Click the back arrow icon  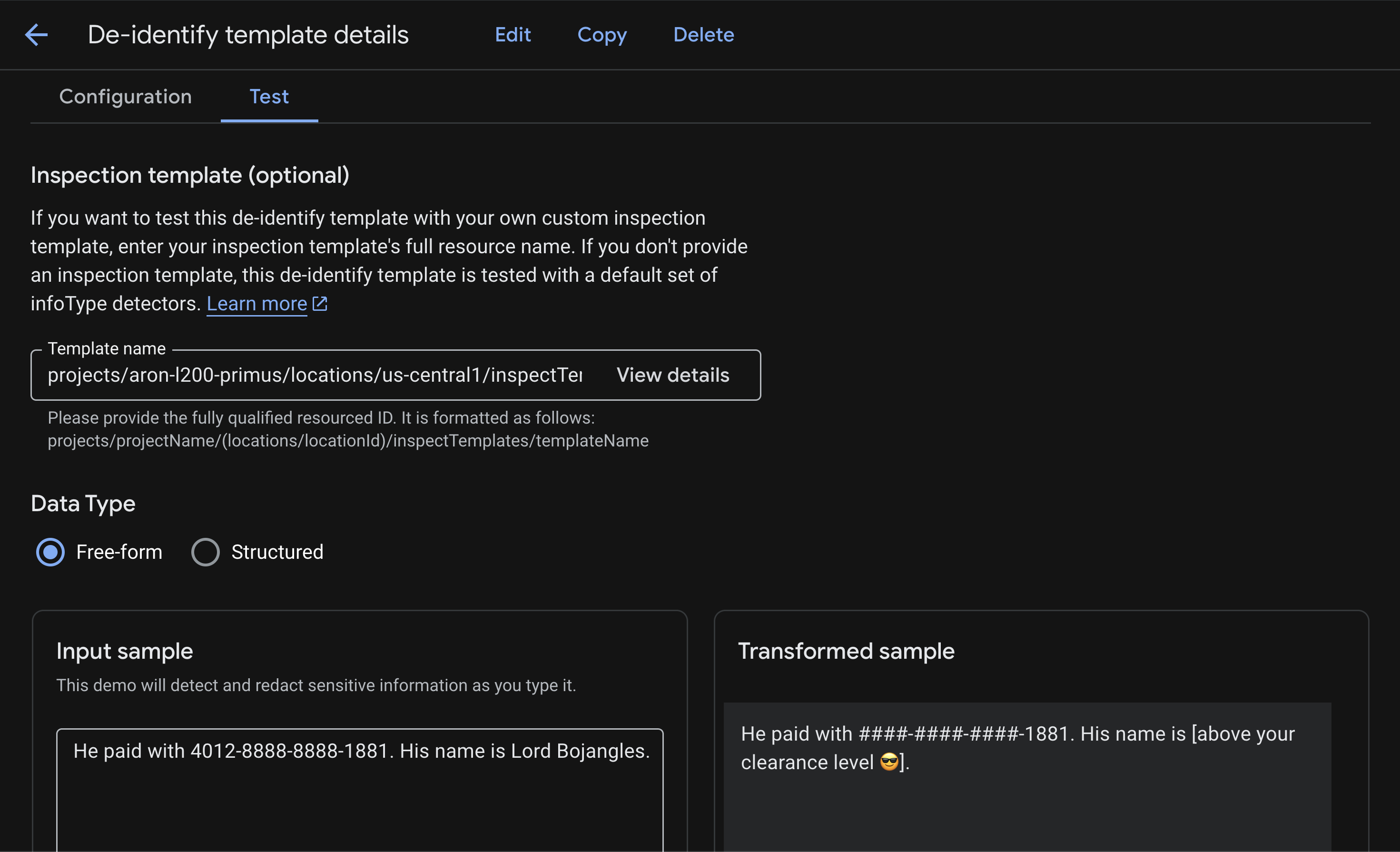point(36,35)
